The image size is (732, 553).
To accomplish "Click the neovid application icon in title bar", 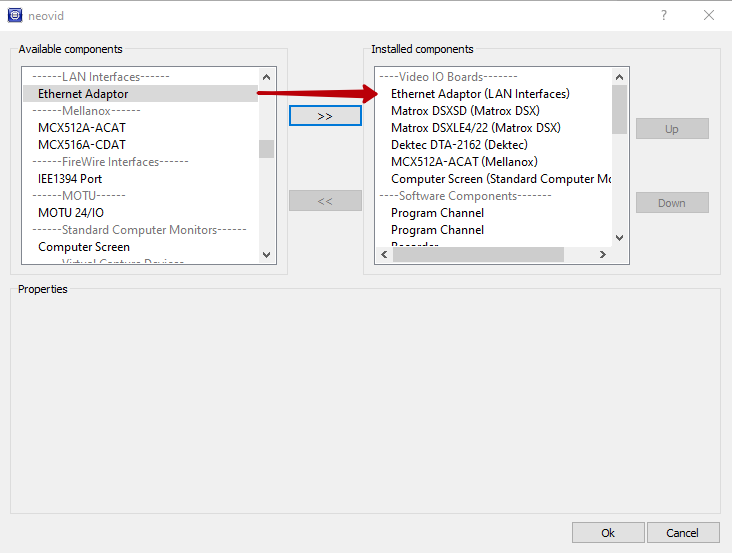I will click(x=15, y=15).
